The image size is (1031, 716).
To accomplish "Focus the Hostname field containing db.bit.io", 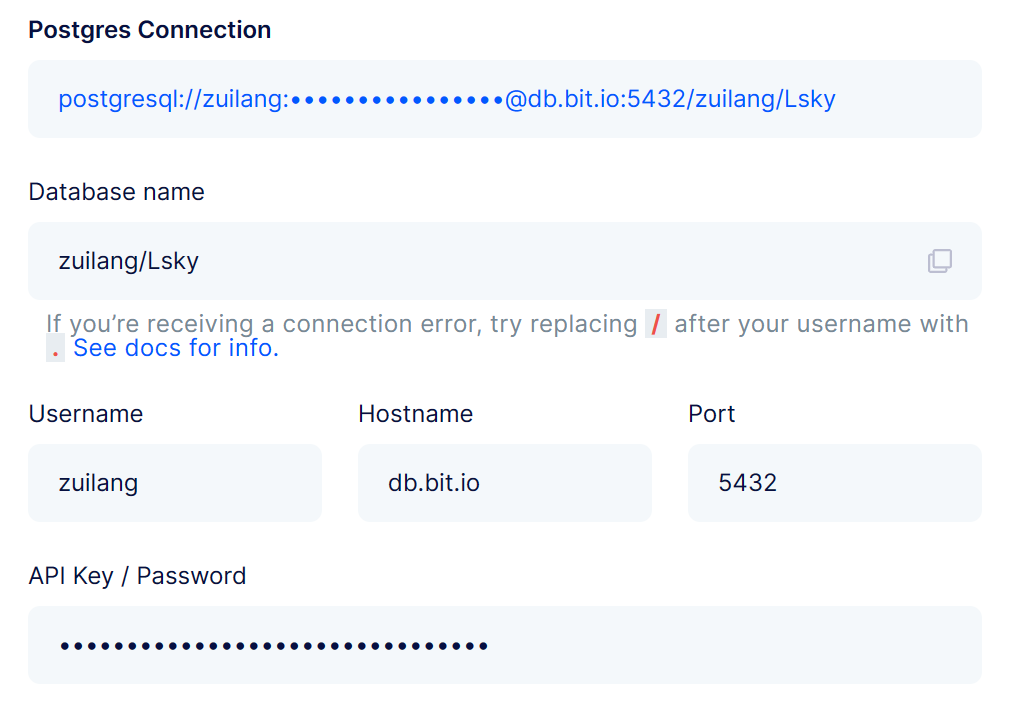I will [x=504, y=482].
